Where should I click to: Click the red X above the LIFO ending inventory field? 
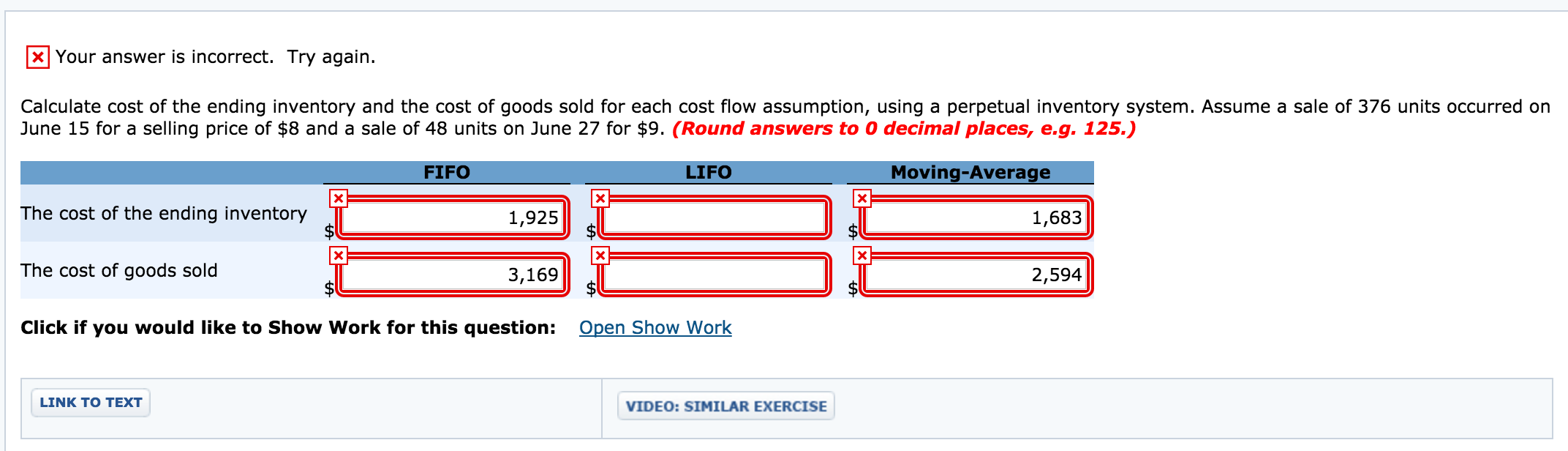tap(600, 198)
